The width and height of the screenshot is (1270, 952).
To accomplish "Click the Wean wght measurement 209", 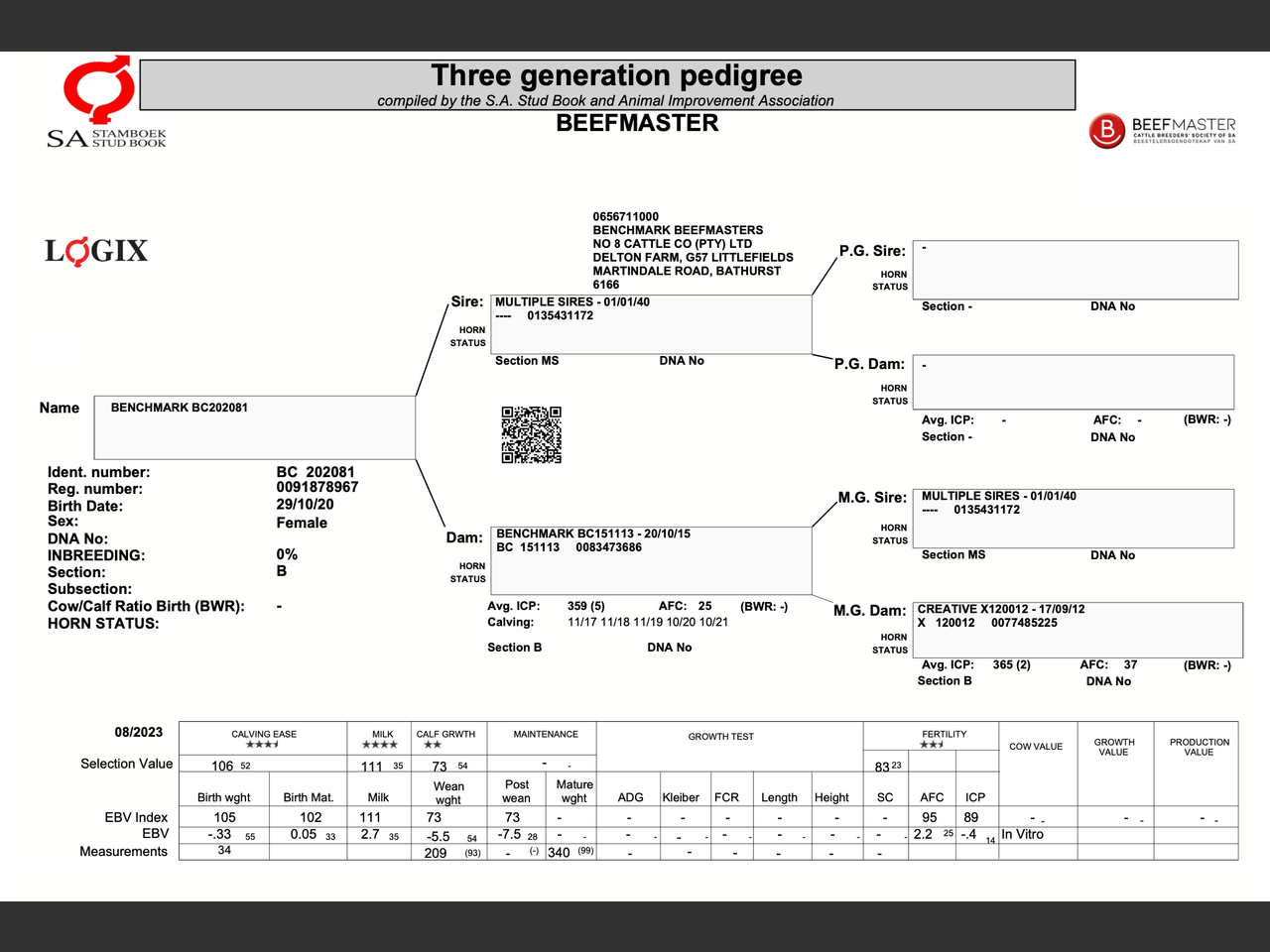I will coord(436,853).
